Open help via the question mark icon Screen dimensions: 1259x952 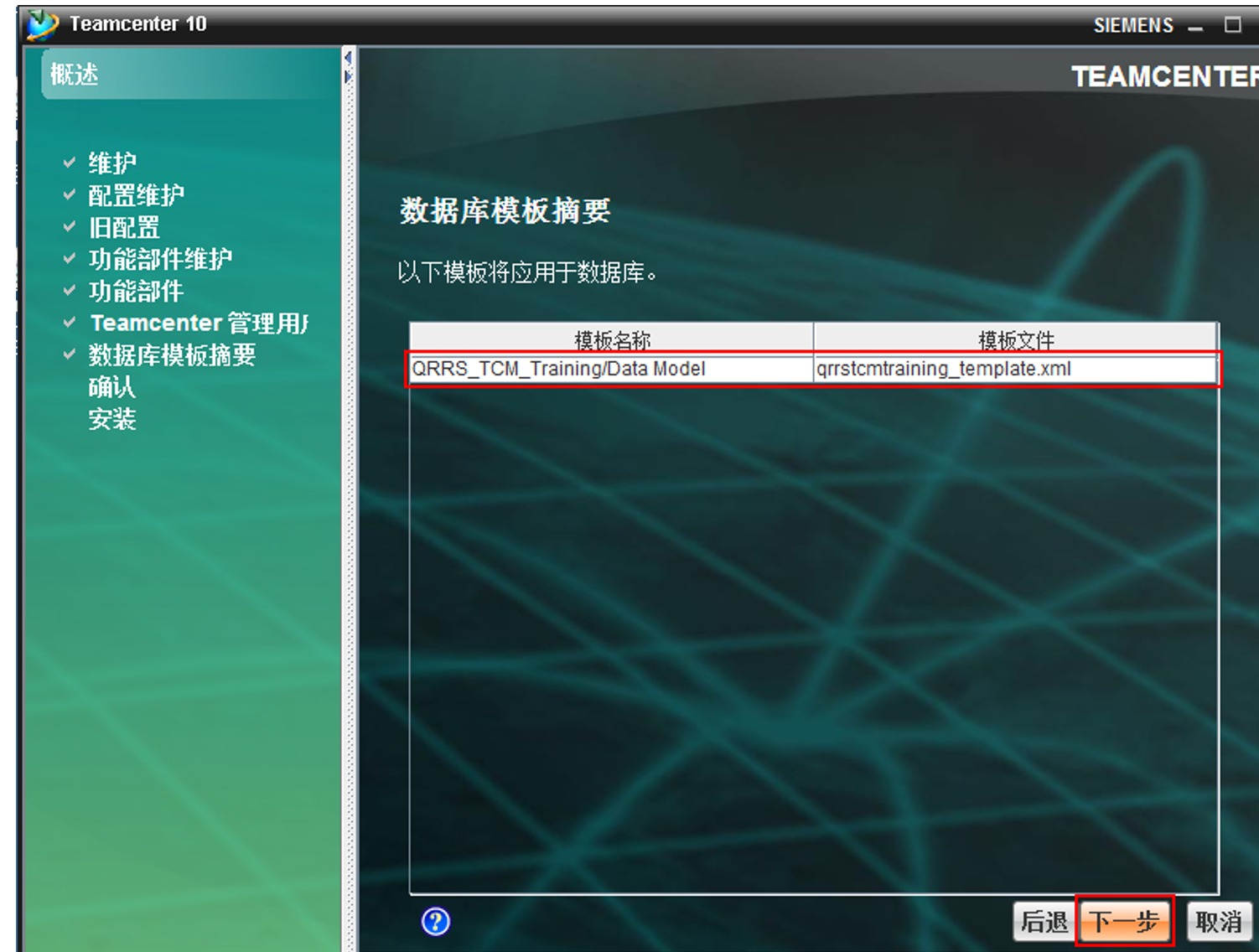click(435, 920)
